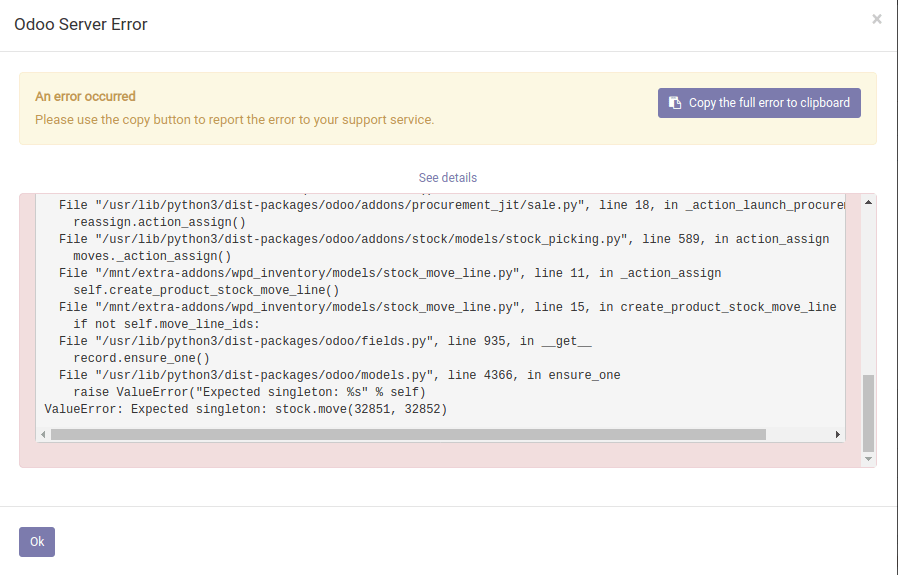Click the stock_picking.py line 589 entry
The width and height of the screenshot is (898, 575).
(443, 239)
